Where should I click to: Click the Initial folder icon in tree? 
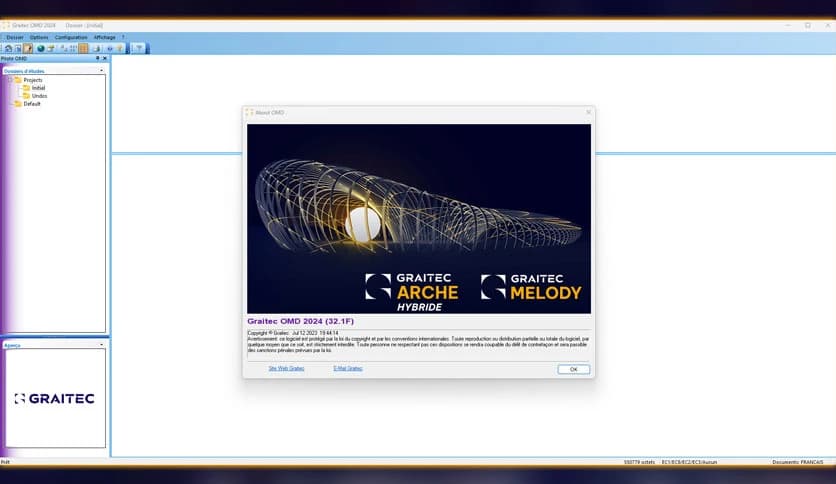point(26,88)
